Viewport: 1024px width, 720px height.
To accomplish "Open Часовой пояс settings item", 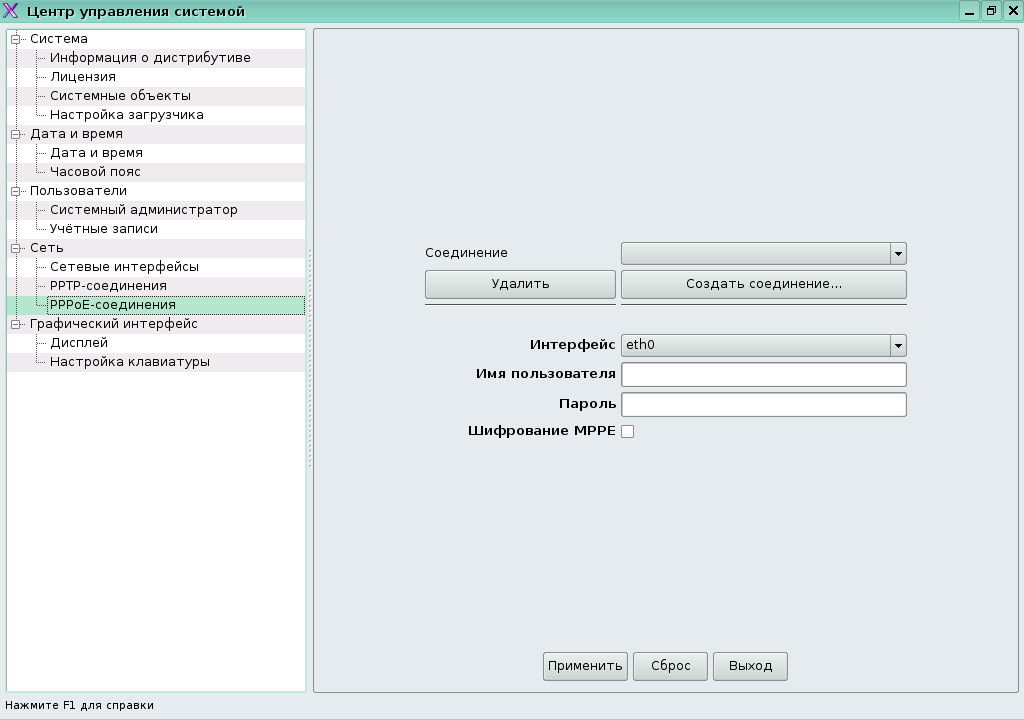I will tap(95, 172).
